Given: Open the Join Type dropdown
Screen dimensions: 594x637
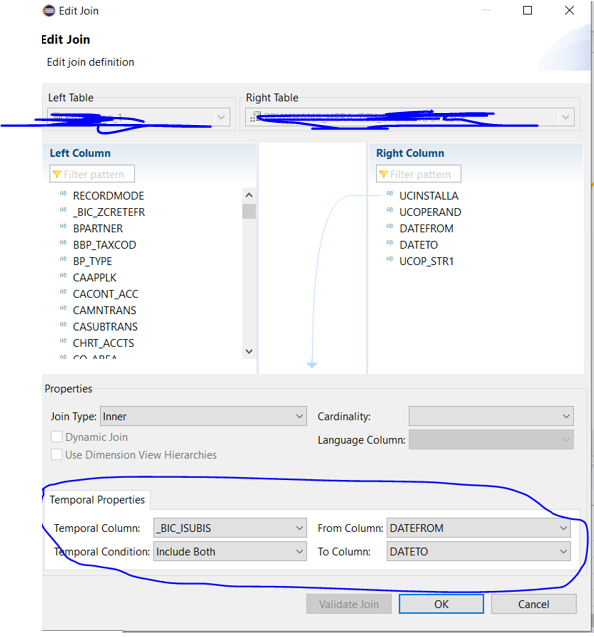Looking at the screenshot, I should tap(203, 416).
